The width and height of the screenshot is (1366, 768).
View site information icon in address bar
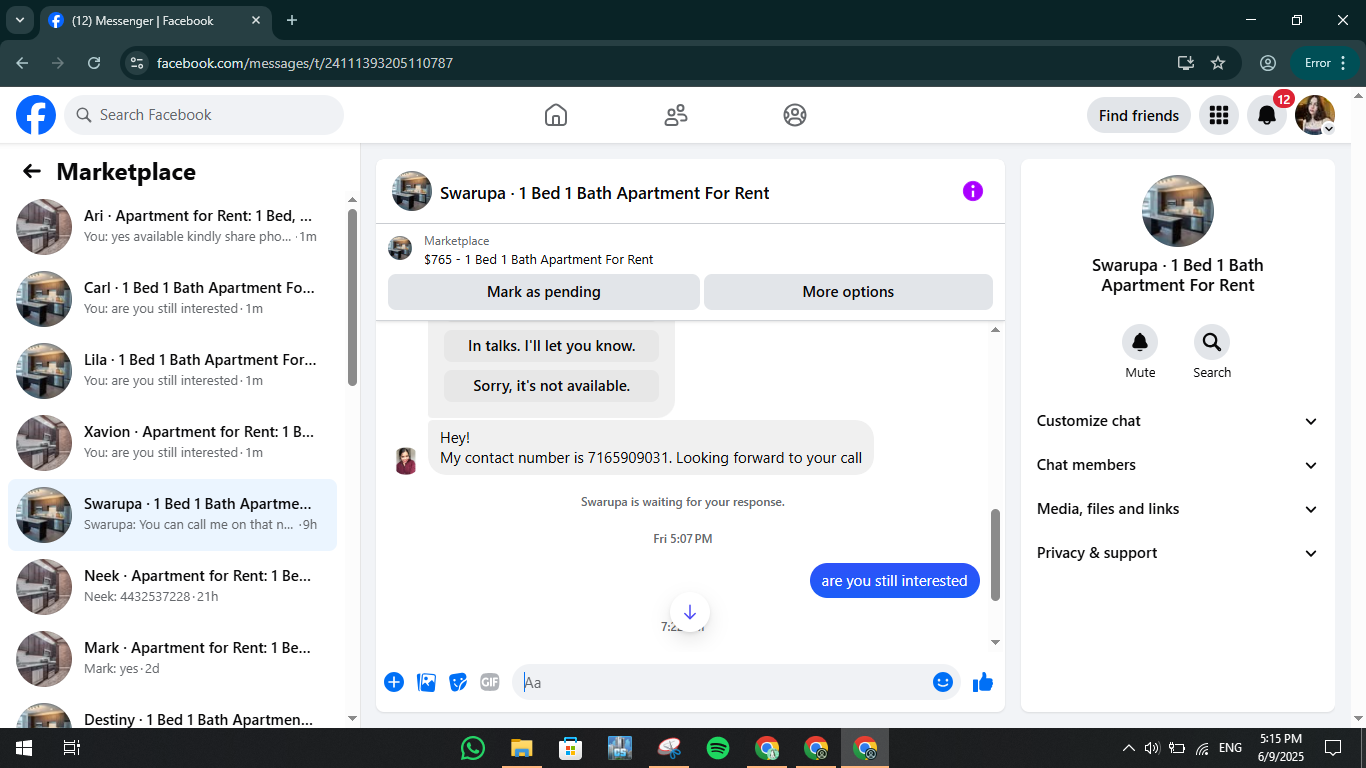click(x=138, y=63)
